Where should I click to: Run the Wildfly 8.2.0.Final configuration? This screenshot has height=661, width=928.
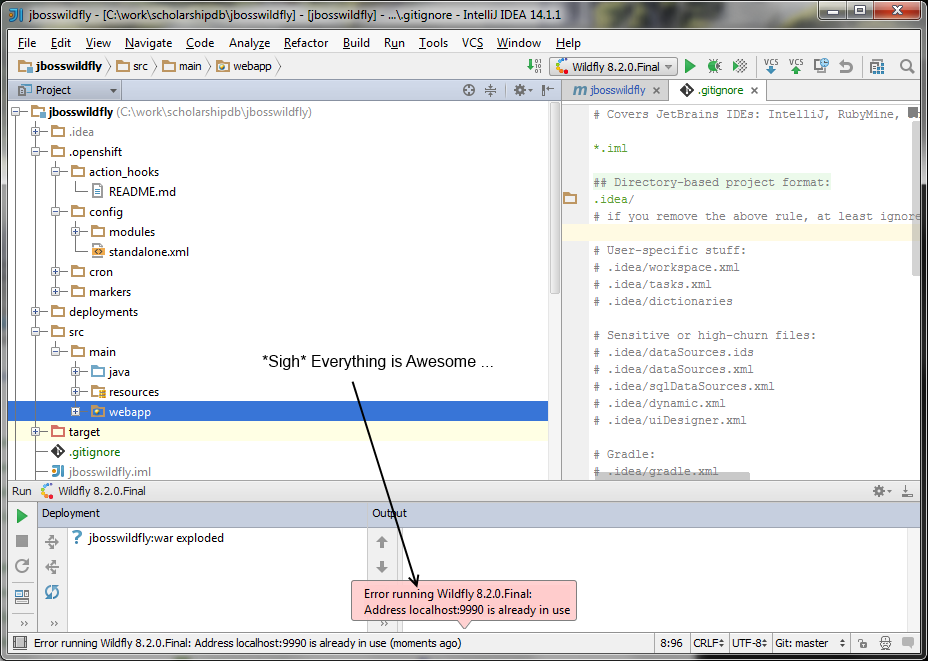[x=689, y=66]
